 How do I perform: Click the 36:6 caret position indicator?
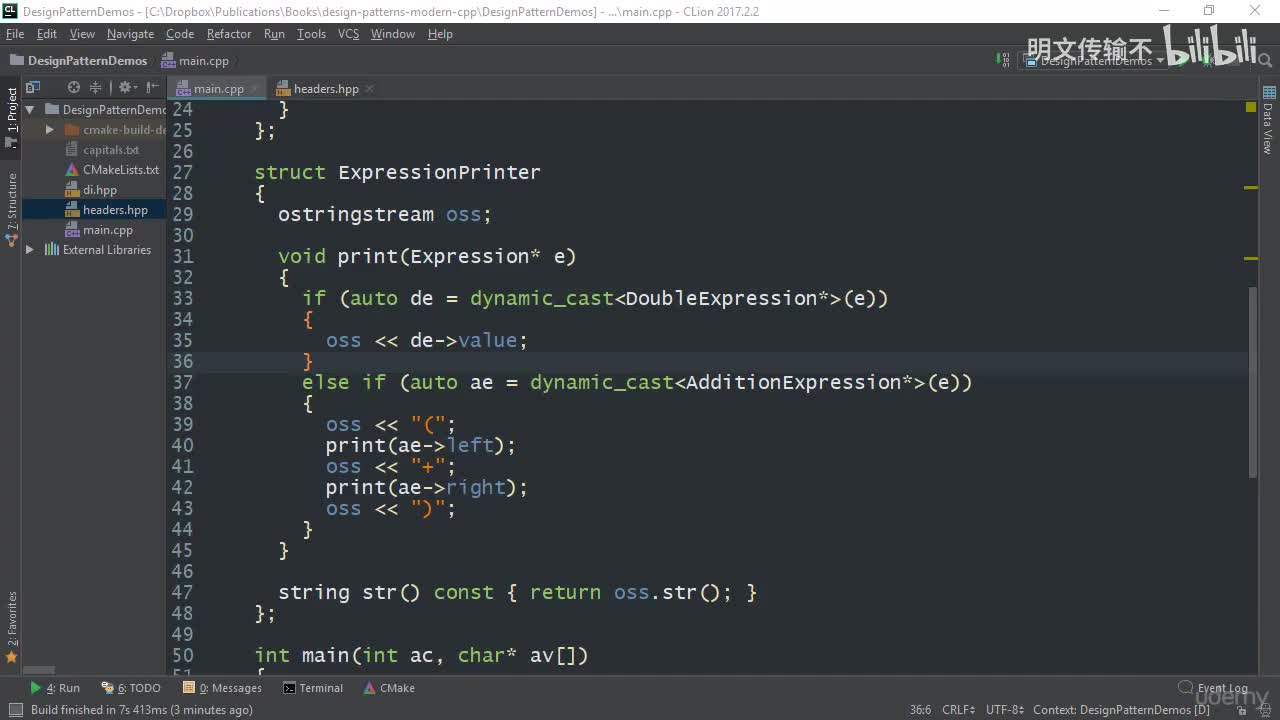pyautogui.click(x=920, y=710)
